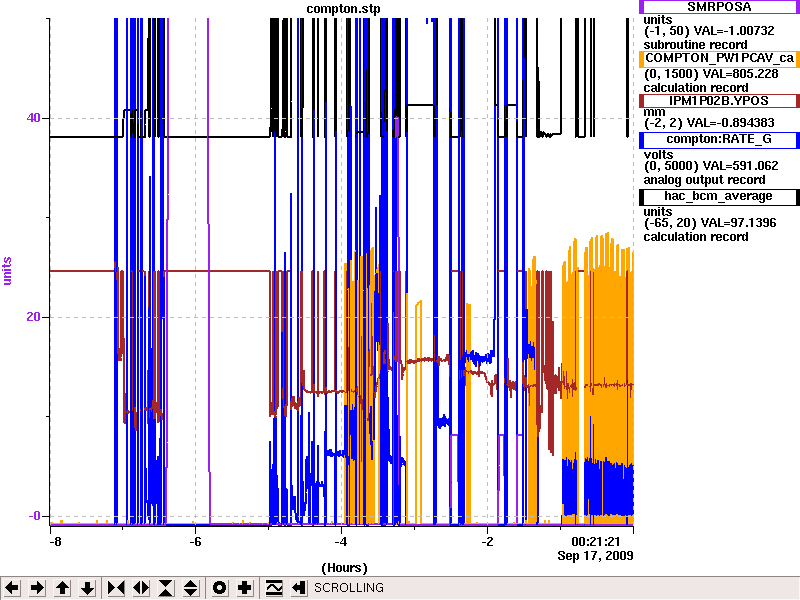This screenshot has height=600, width=800.
Task: Click the 'volts' units label under compton:RATE_G
Action: [658, 155]
